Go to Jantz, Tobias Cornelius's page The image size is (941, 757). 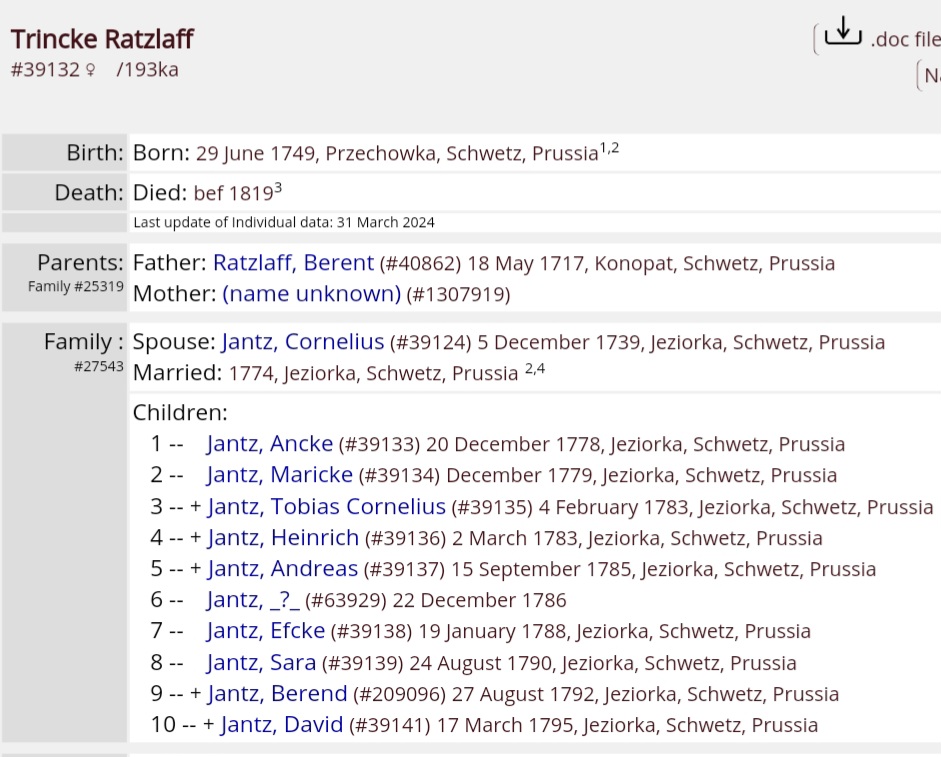tap(326, 507)
